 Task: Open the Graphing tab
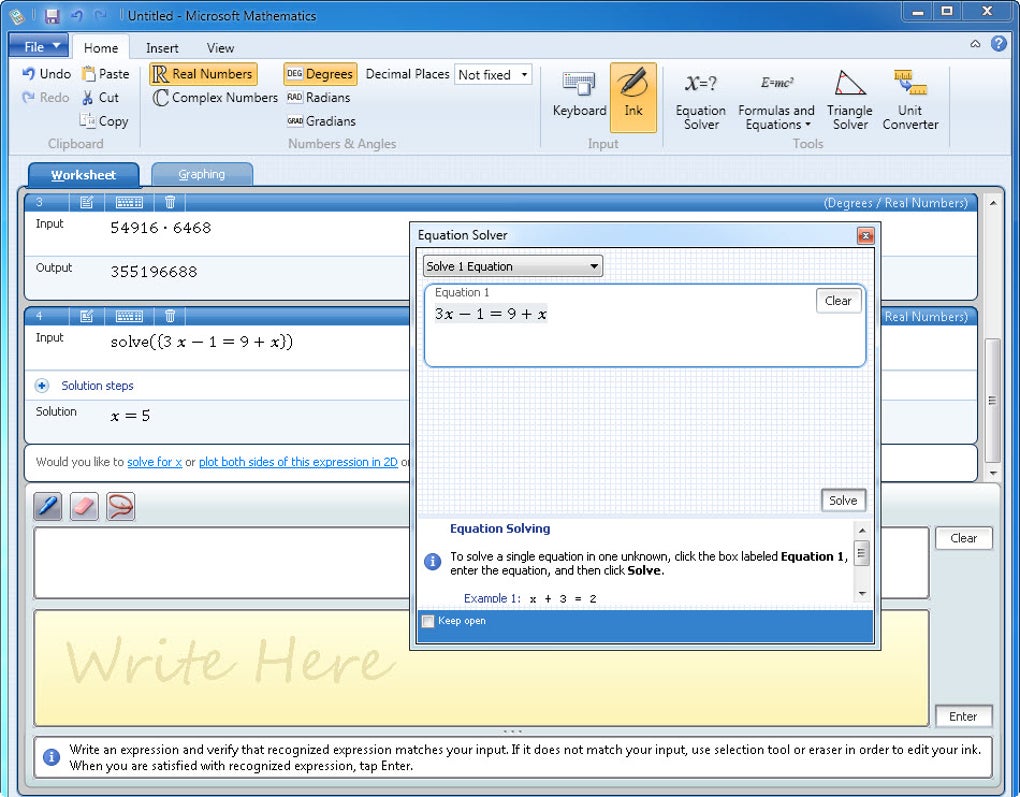click(x=202, y=174)
